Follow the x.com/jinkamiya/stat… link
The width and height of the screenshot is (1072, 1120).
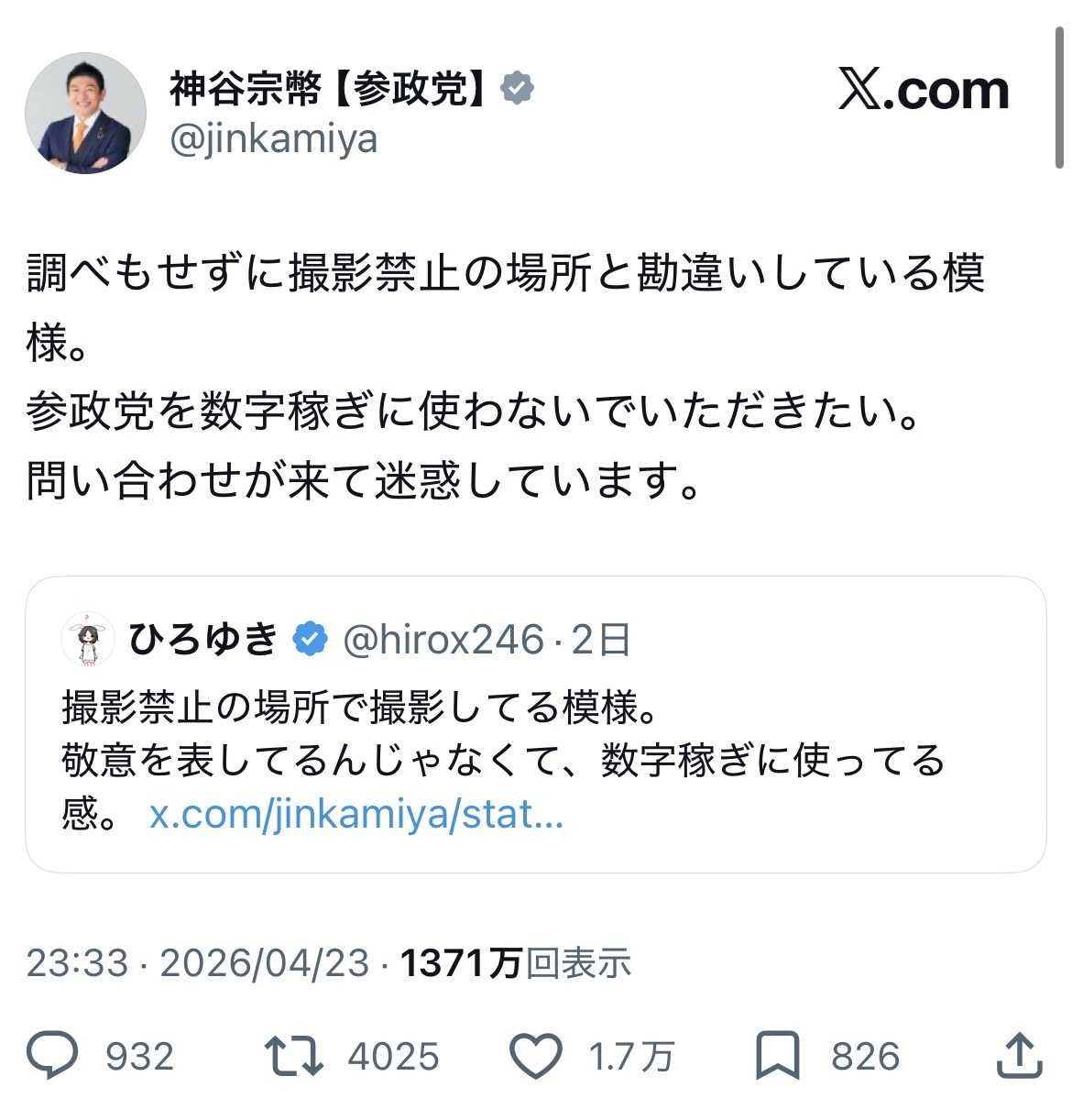pos(356,814)
